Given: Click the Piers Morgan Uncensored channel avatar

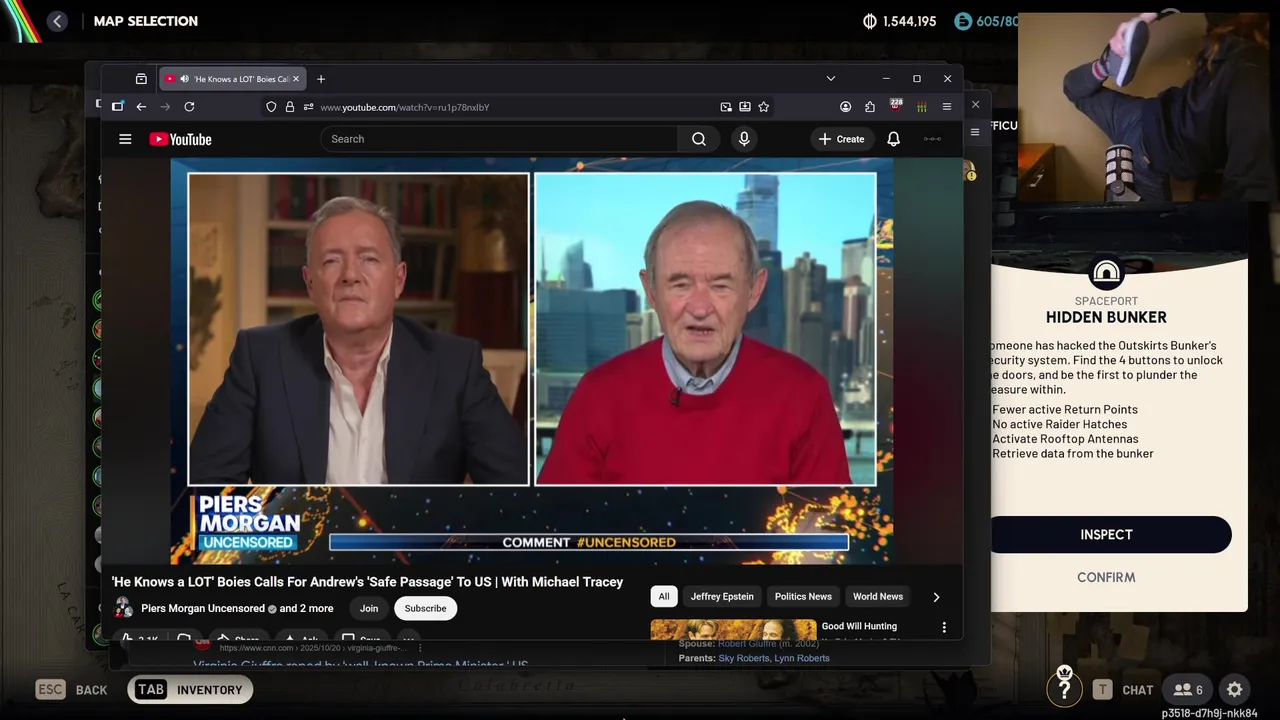Looking at the screenshot, I should coord(123,608).
